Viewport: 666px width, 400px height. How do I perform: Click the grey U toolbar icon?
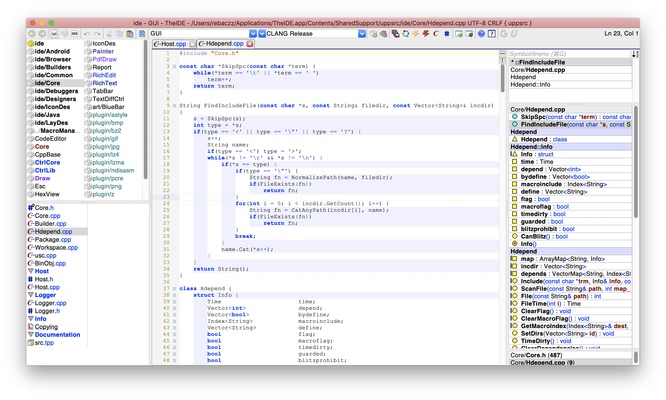pyautogui.click(x=514, y=34)
